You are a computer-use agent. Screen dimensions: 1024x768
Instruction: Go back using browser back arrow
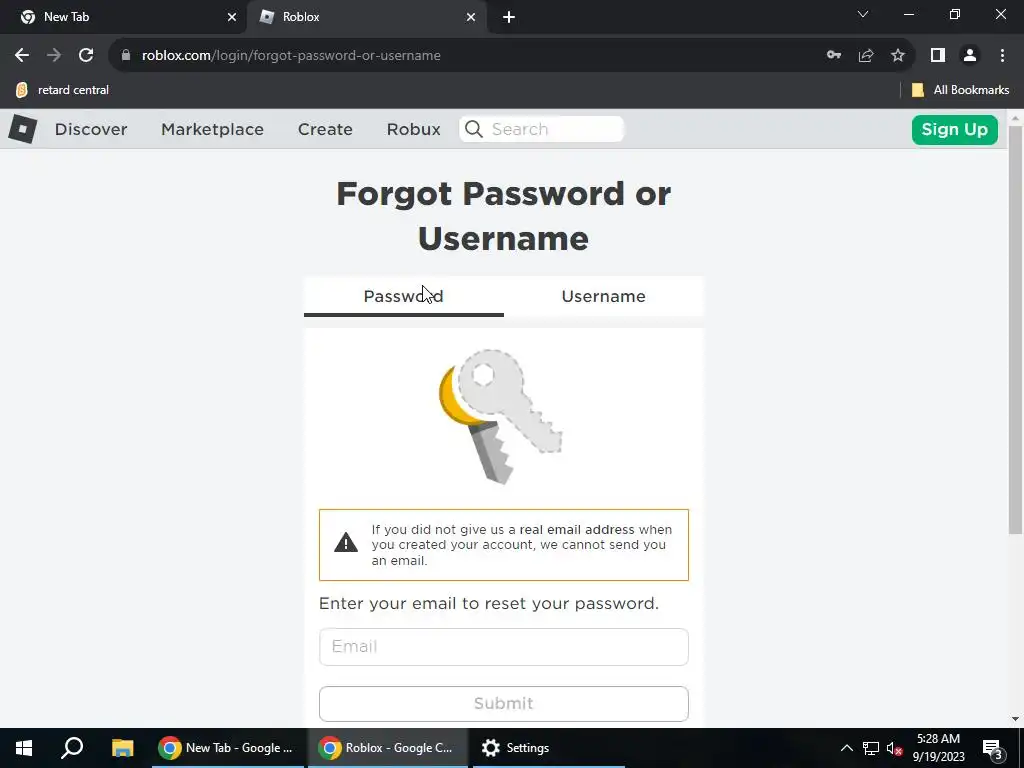point(22,56)
